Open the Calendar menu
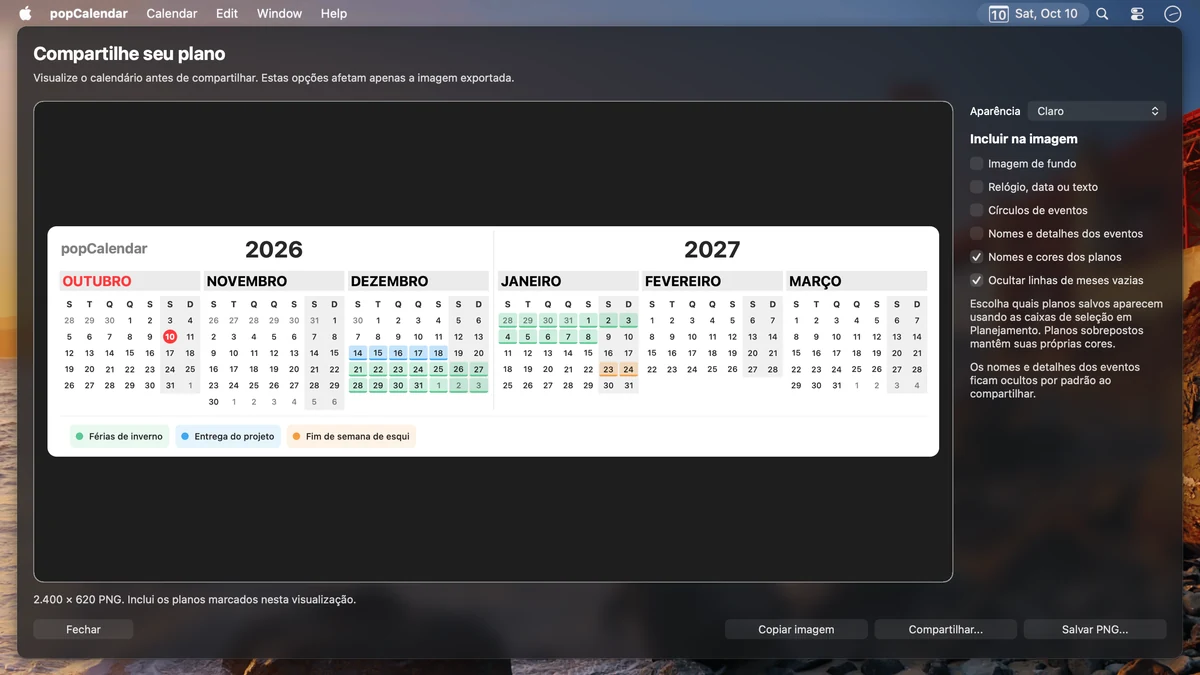 tap(172, 13)
